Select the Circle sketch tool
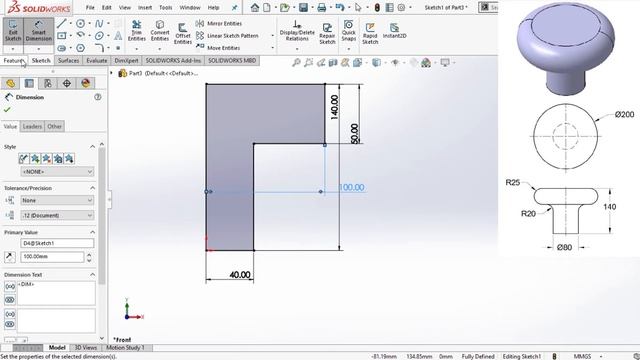 pyautogui.click(x=80, y=24)
